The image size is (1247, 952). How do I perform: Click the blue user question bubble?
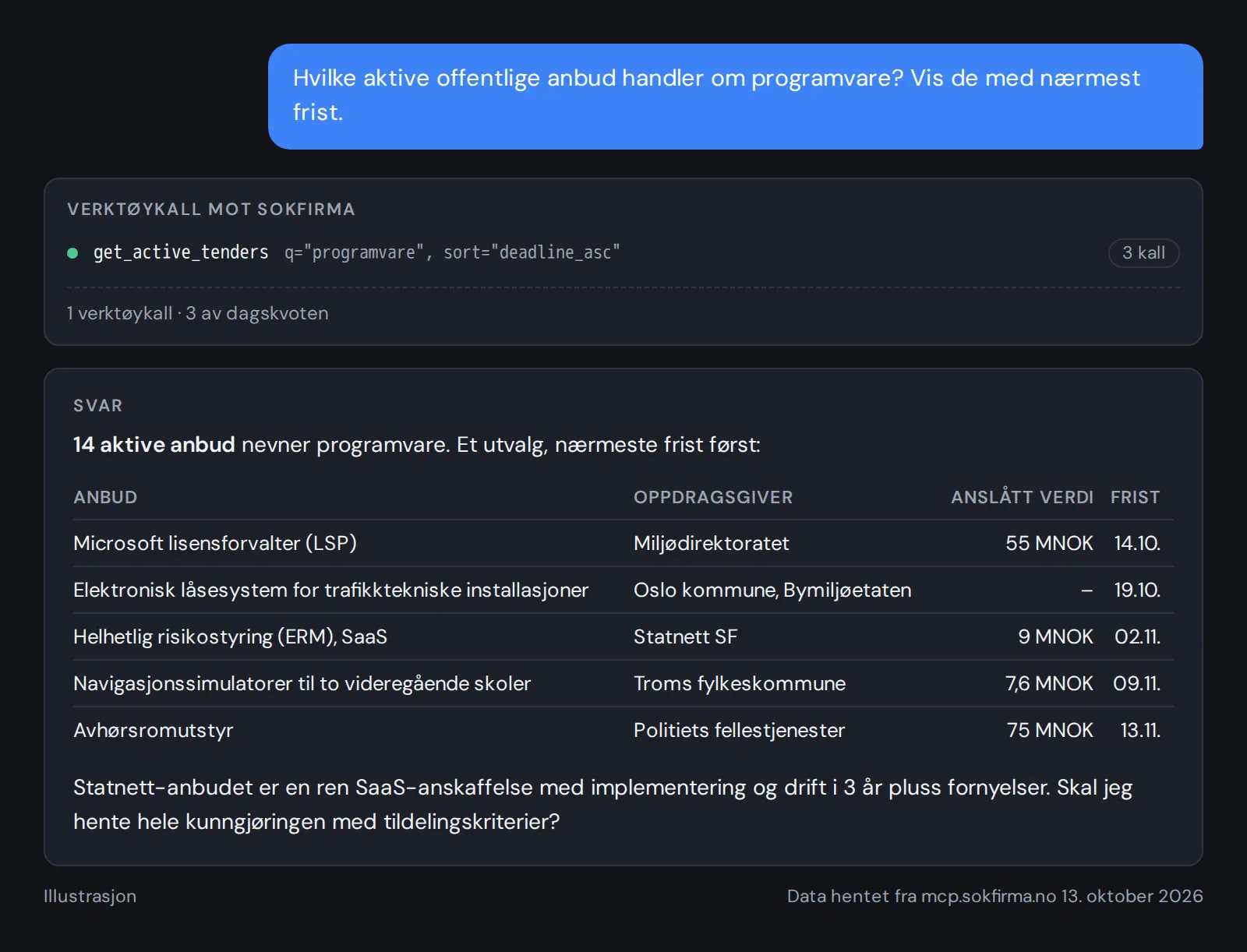click(x=735, y=97)
